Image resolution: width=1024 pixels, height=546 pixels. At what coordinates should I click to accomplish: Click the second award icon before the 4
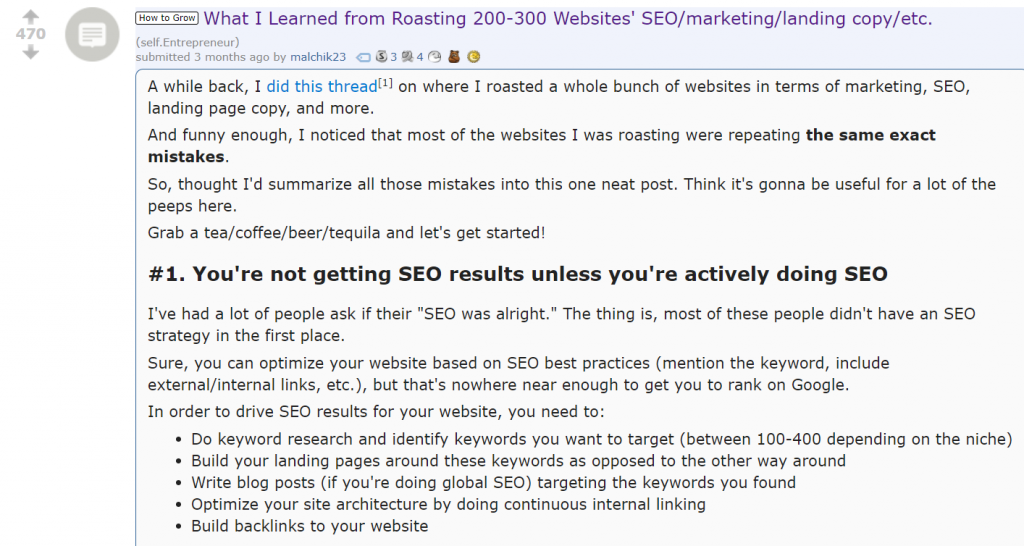point(408,57)
